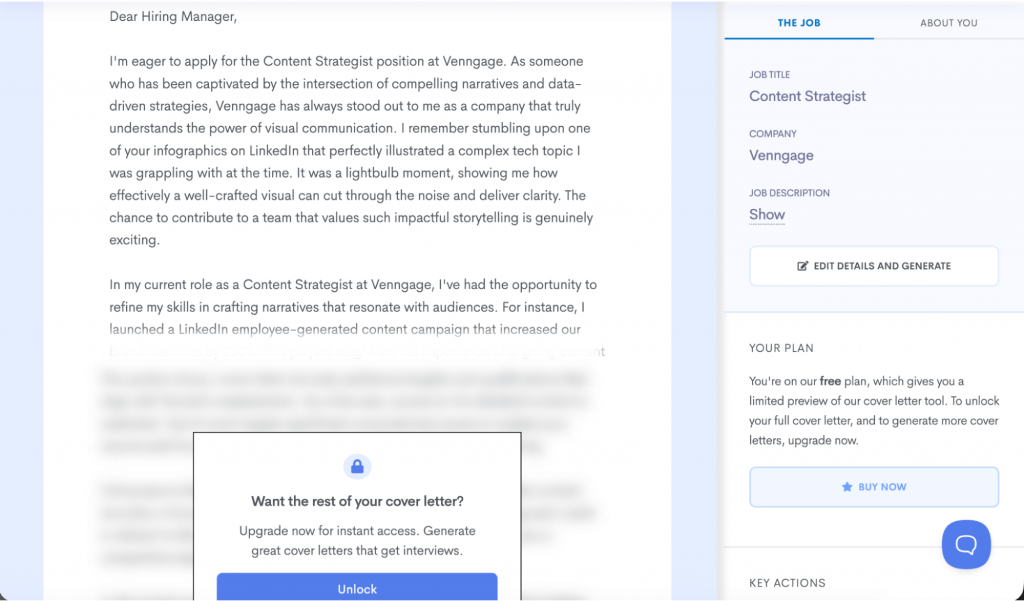Show the hidden job description
Screen dimensions: 1024x601
pos(767,214)
